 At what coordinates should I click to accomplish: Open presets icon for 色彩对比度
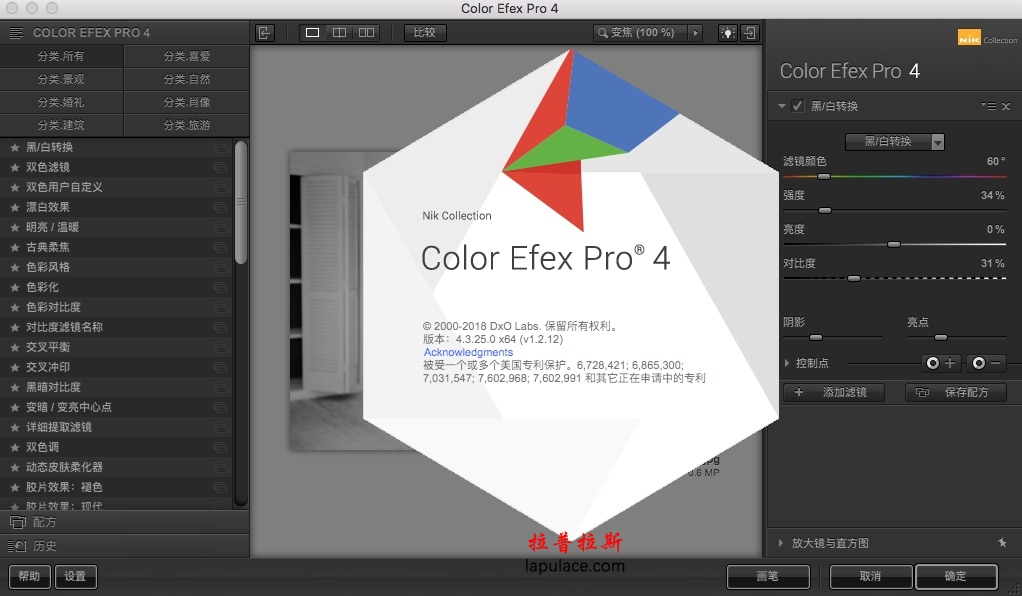tap(220, 307)
